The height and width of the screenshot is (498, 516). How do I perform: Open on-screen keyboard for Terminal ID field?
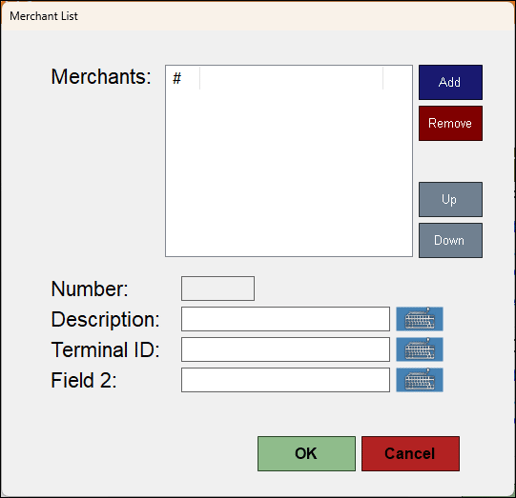pos(419,349)
